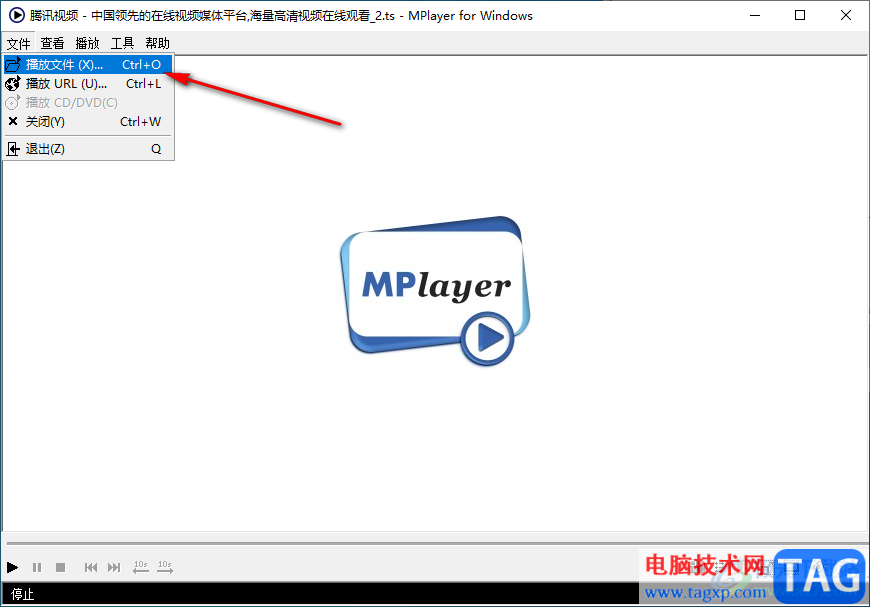This screenshot has height=607, width=870.
Task: Skip to previous track
Action: coord(90,567)
